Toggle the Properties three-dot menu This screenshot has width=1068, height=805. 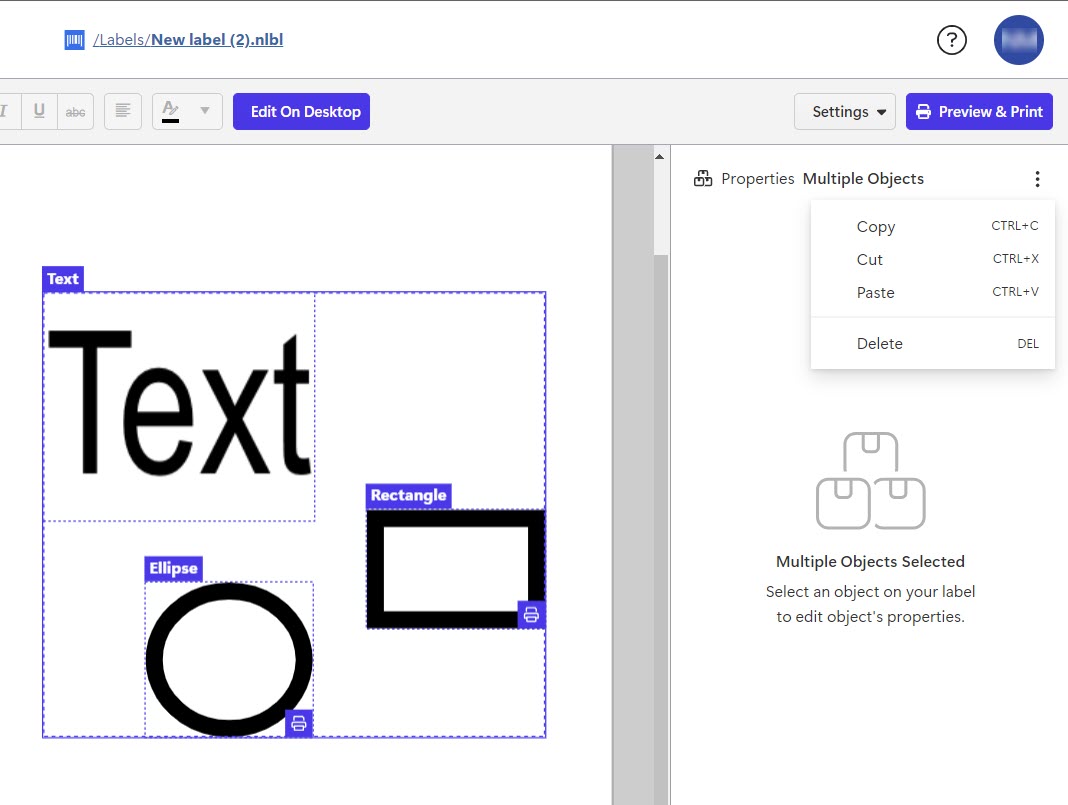point(1037,179)
